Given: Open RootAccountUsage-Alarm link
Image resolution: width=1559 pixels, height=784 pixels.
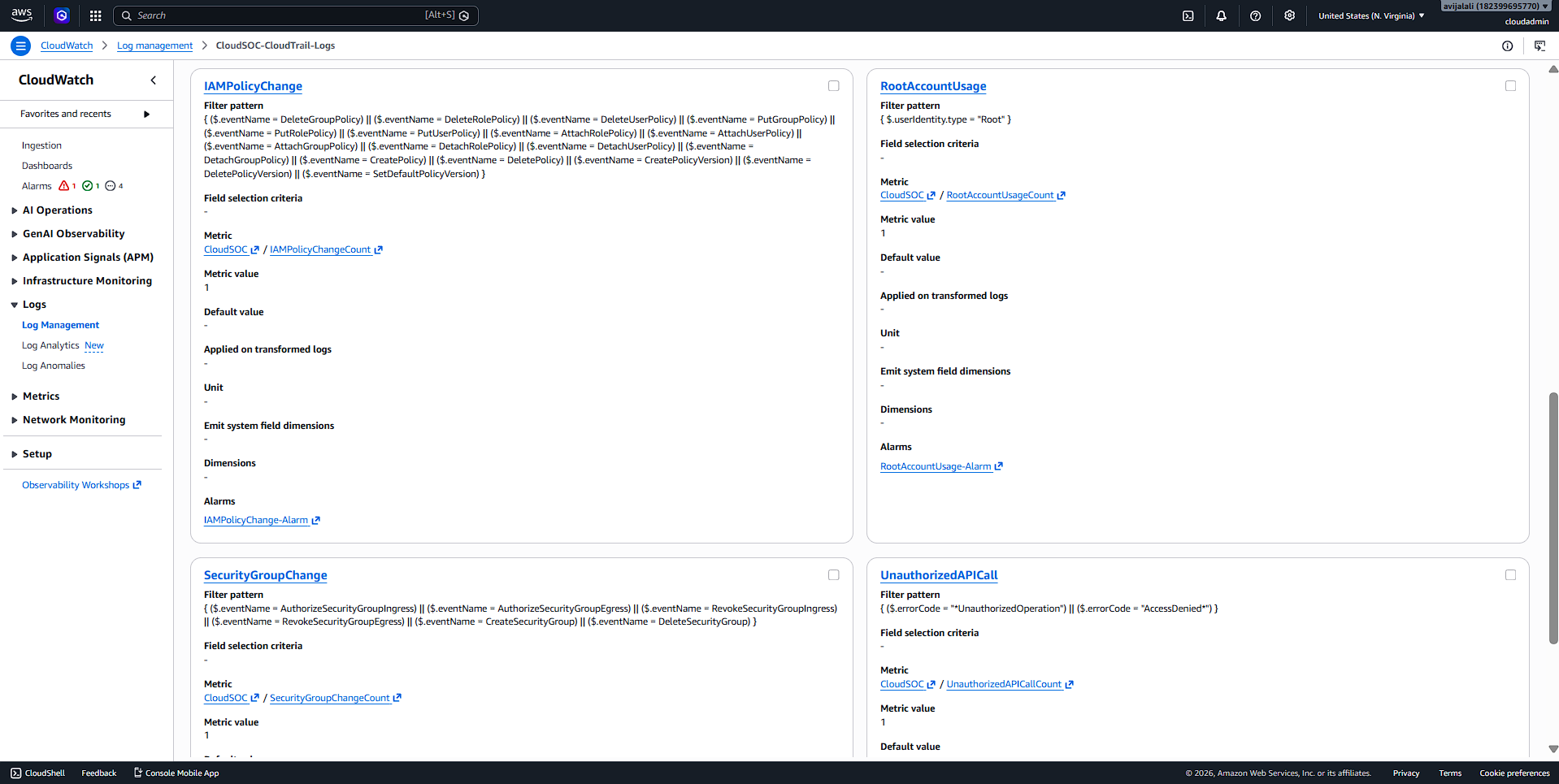Looking at the screenshot, I should [x=941, y=466].
